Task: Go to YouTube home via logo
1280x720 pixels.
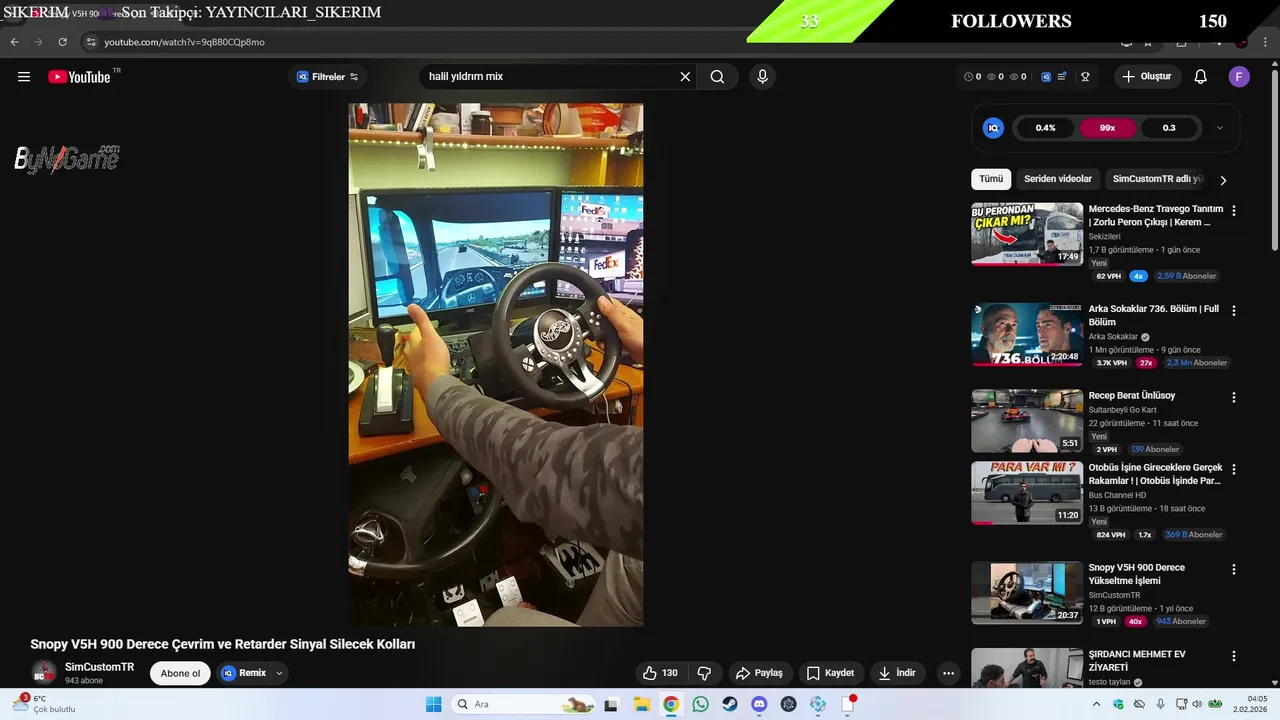Action: pyautogui.click(x=79, y=77)
